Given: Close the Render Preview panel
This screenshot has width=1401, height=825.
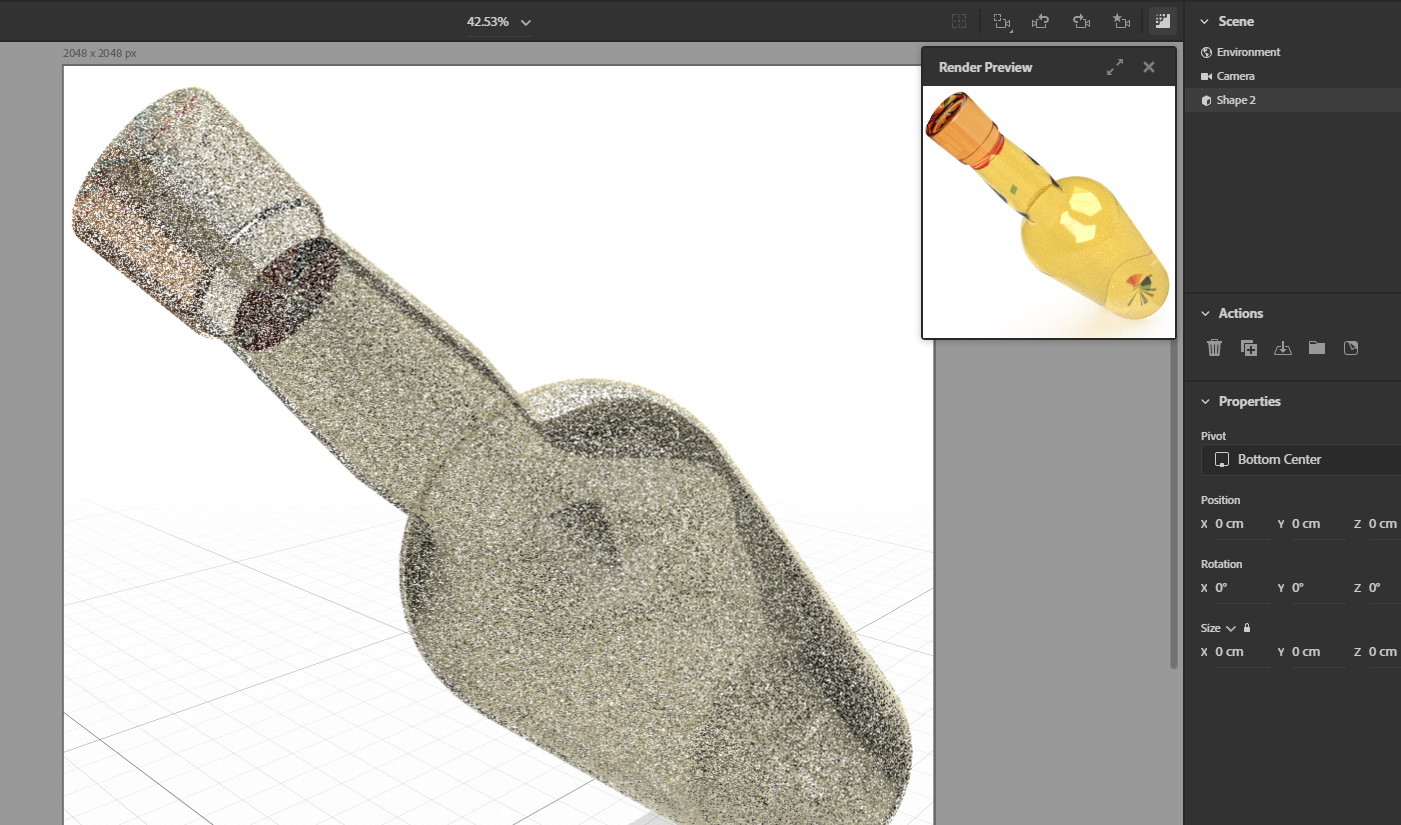Looking at the screenshot, I should tap(1149, 67).
